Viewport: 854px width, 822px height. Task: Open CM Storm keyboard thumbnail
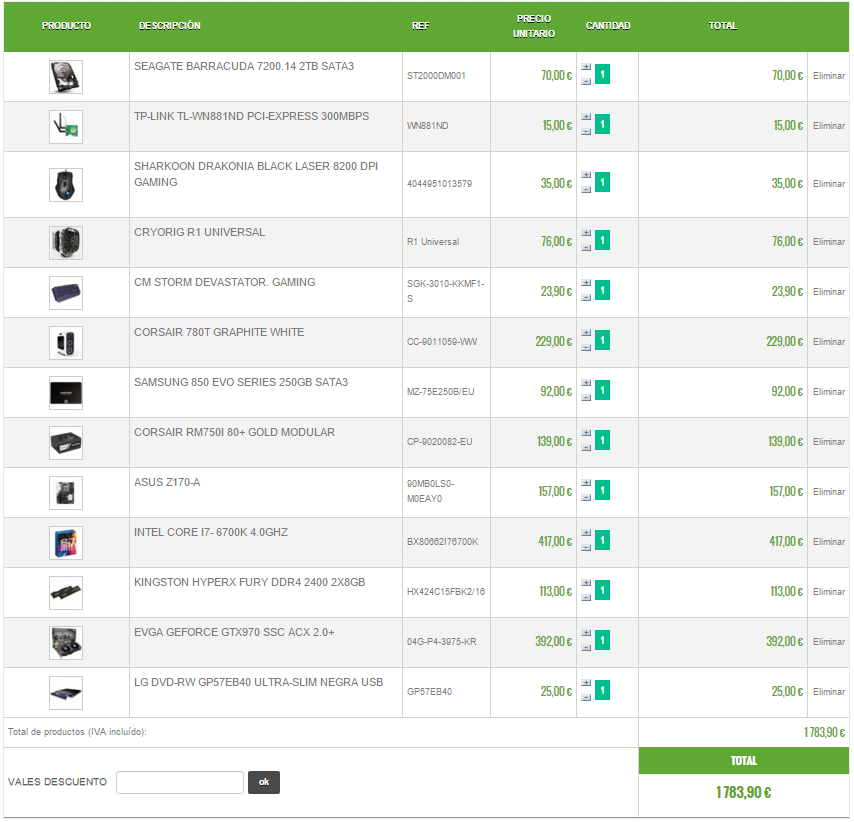coord(66,293)
